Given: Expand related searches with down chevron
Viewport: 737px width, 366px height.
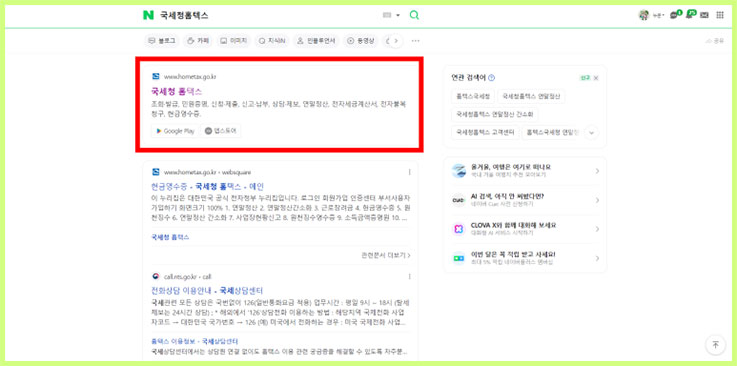Looking at the screenshot, I should tap(591, 133).
